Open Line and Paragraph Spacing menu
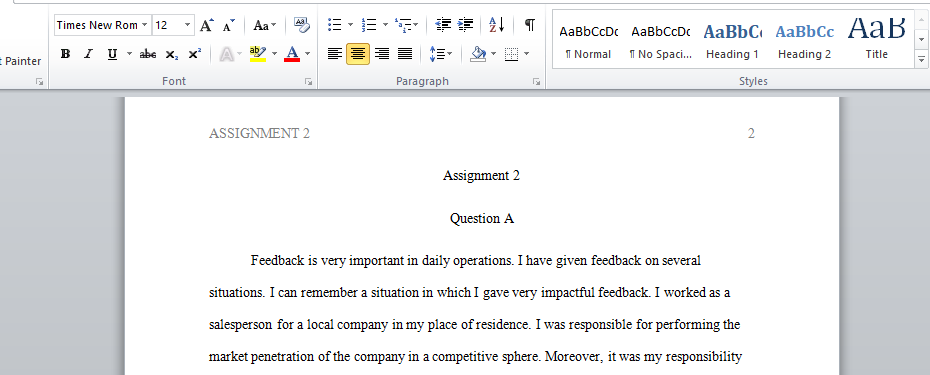 click(441, 54)
